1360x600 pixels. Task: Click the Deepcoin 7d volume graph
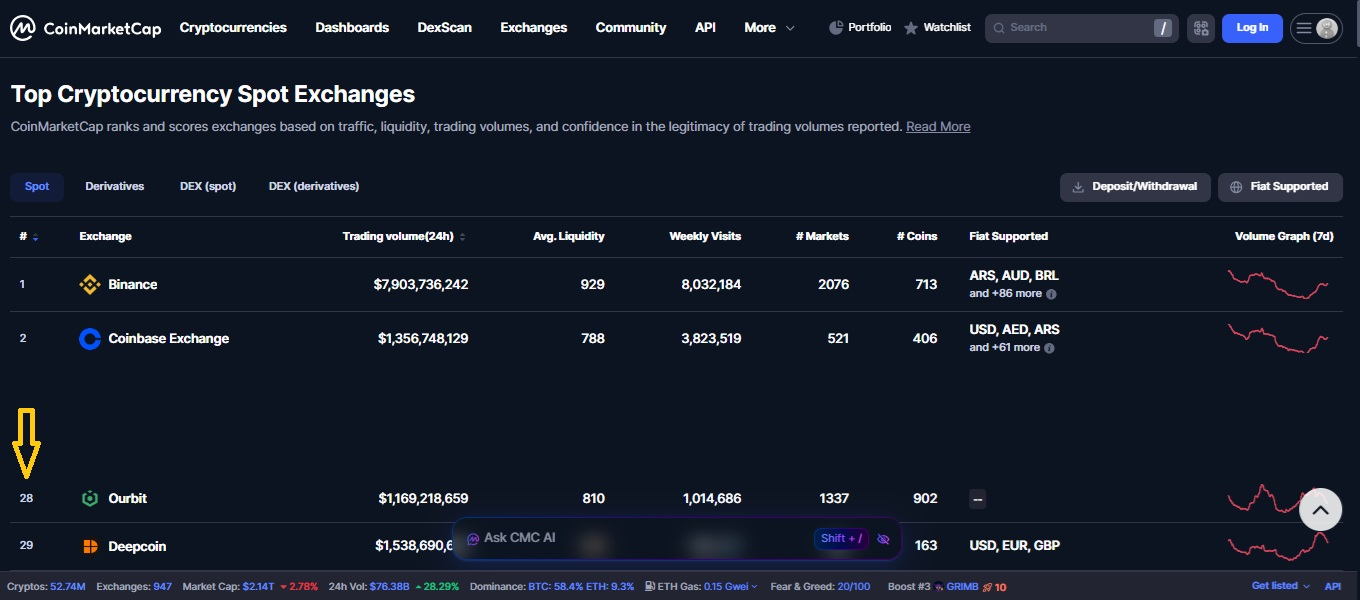[1280, 547]
